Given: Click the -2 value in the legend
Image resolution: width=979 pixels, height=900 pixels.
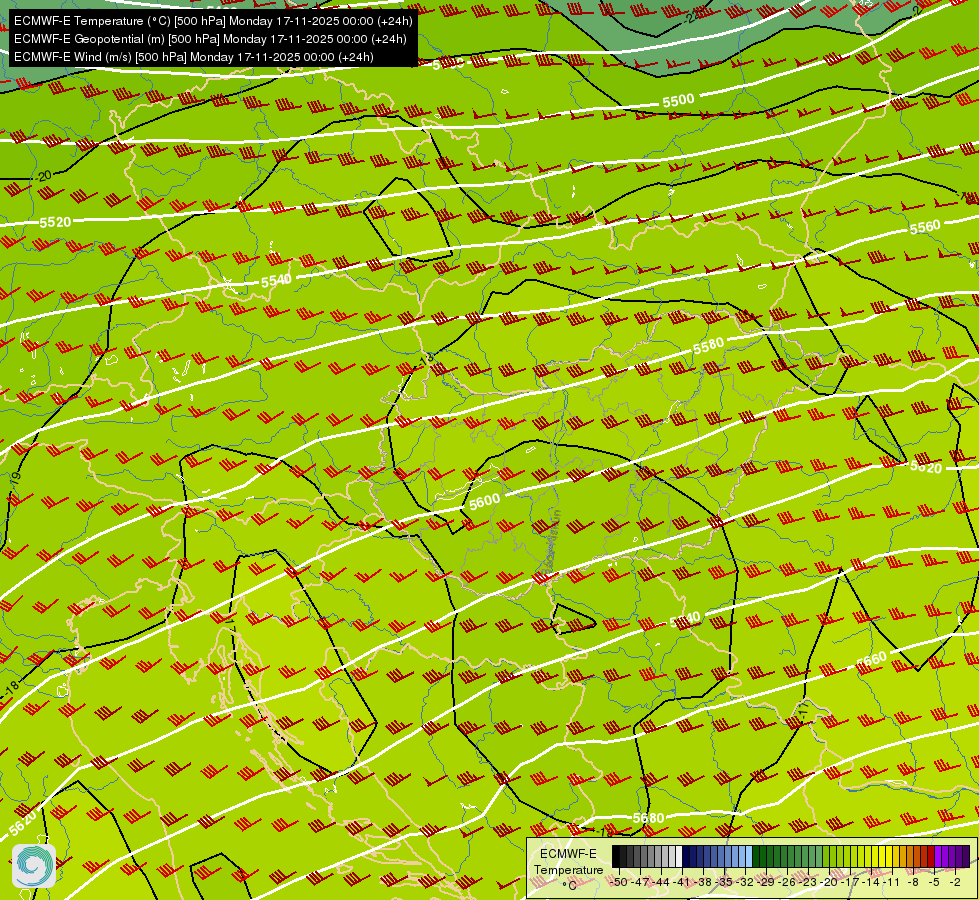Looking at the screenshot, I should tap(955, 882).
